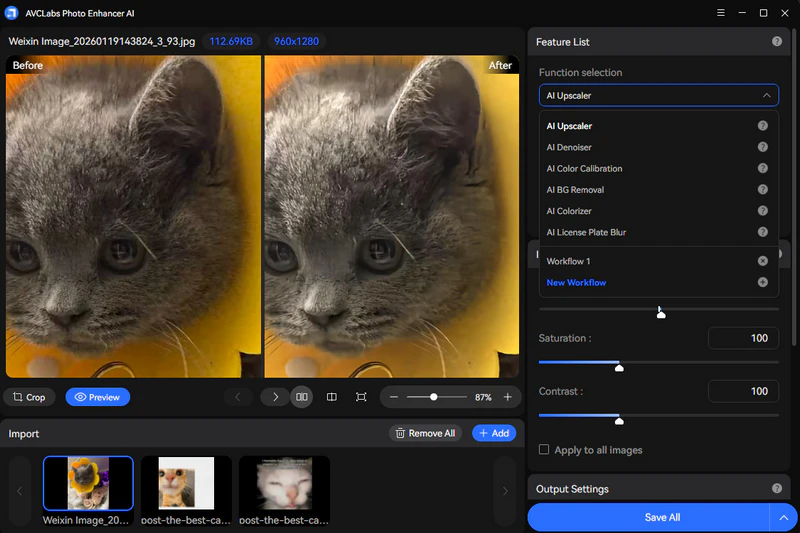Screen dimensions: 800x533
Task: Choose AI Denoiser from the list
Action: (569, 147)
